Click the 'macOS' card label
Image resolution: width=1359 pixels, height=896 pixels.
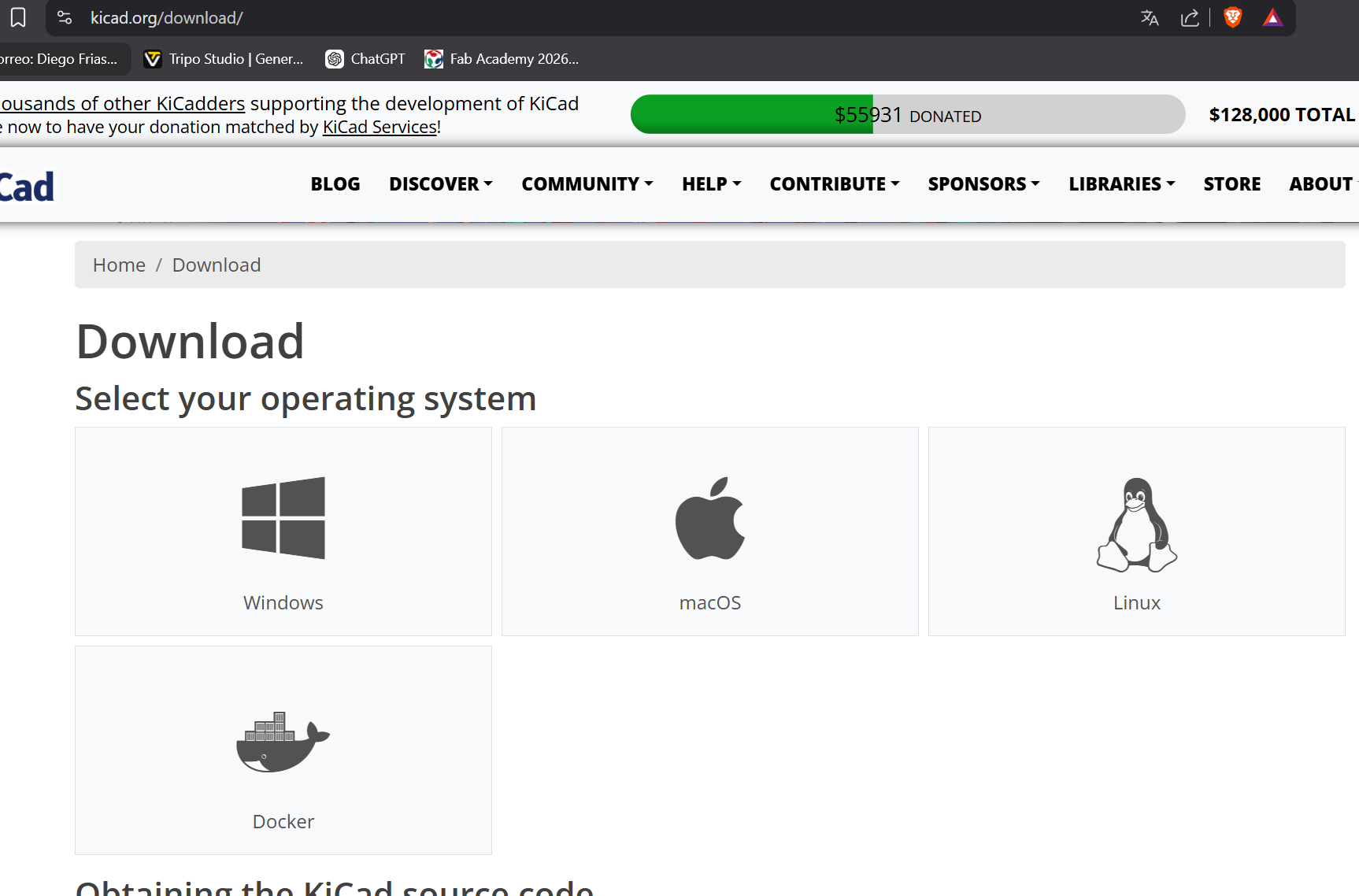[710, 603]
